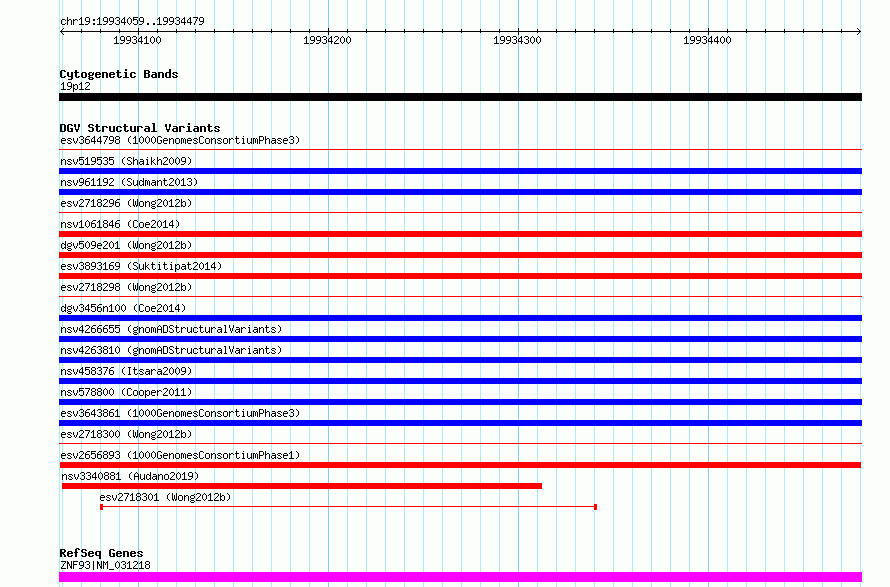Image resolution: width=890 pixels, height=587 pixels.
Task: Select the thin red line under esv2718296
Action: click(460, 213)
